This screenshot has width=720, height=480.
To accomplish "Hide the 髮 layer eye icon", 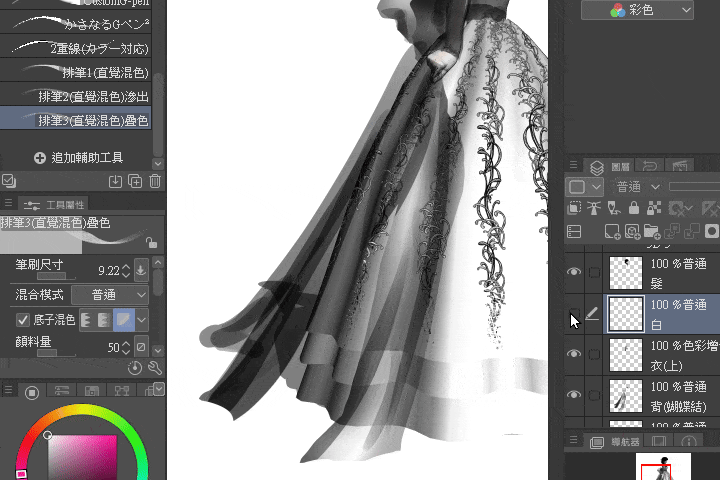I will tap(574, 272).
